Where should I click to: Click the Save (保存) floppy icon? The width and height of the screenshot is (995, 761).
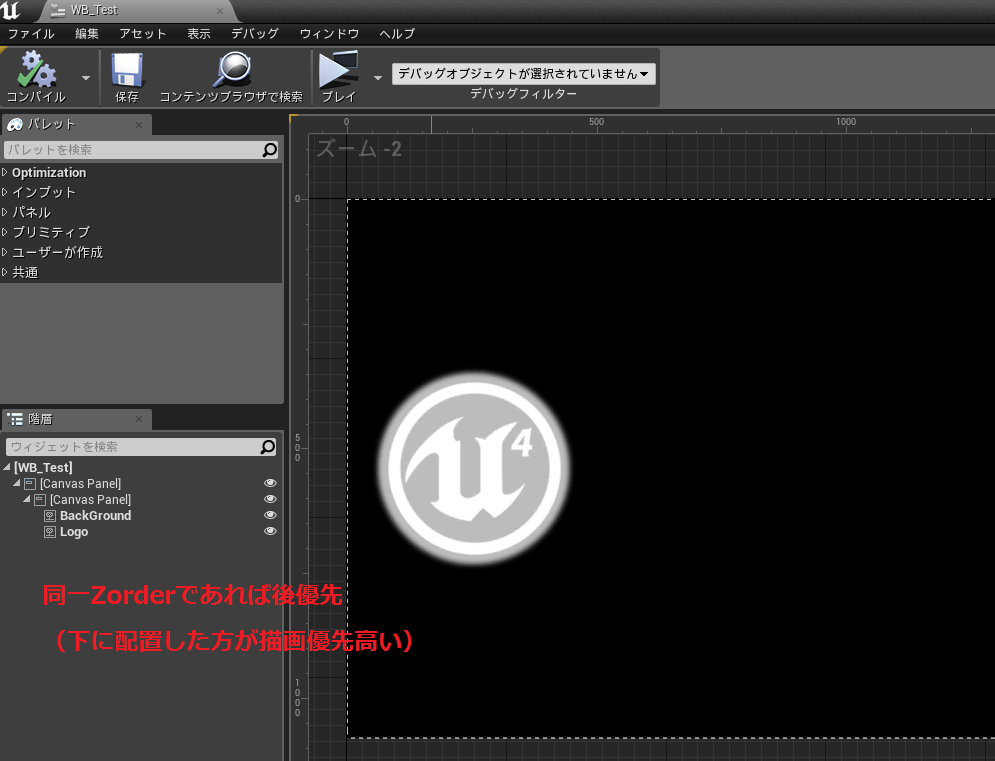(127, 70)
